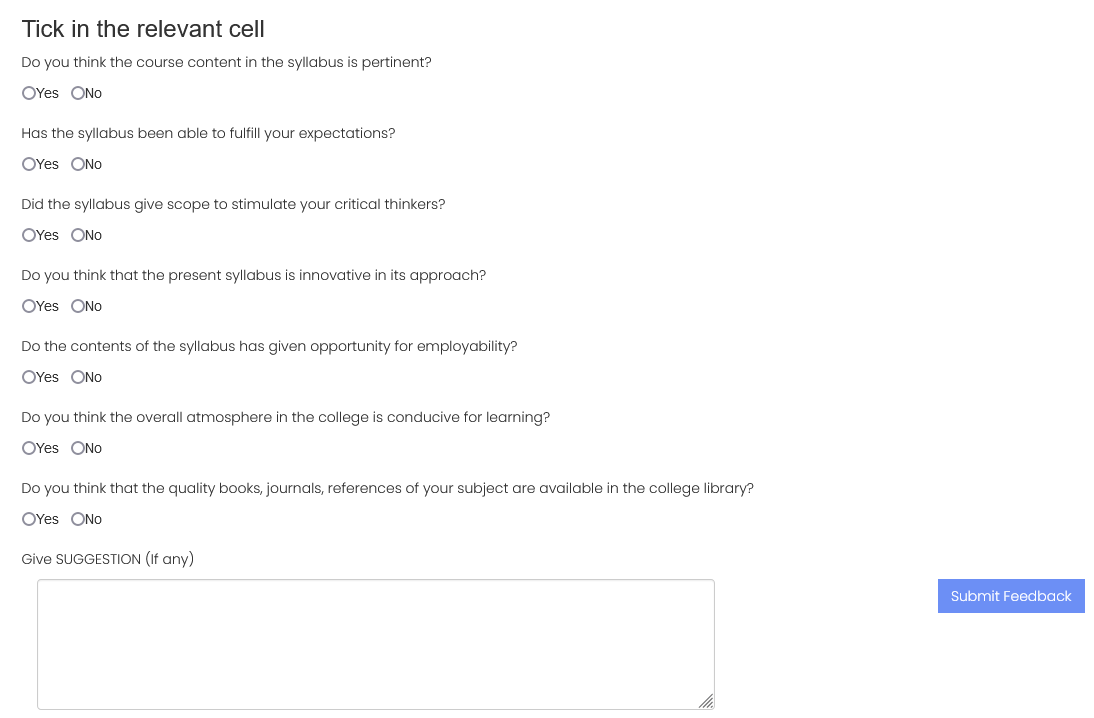
Task: Mark Yes for library books availability
Action: click(x=29, y=519)
